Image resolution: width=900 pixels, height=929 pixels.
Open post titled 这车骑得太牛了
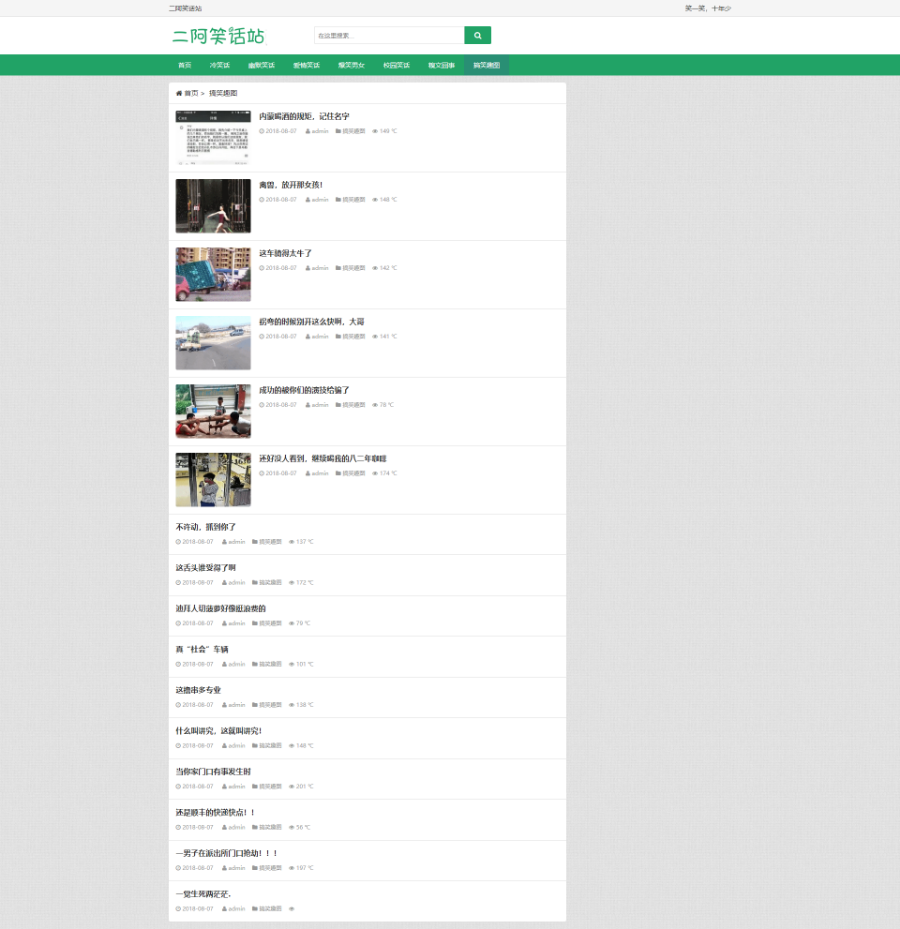tap(285, 254)
